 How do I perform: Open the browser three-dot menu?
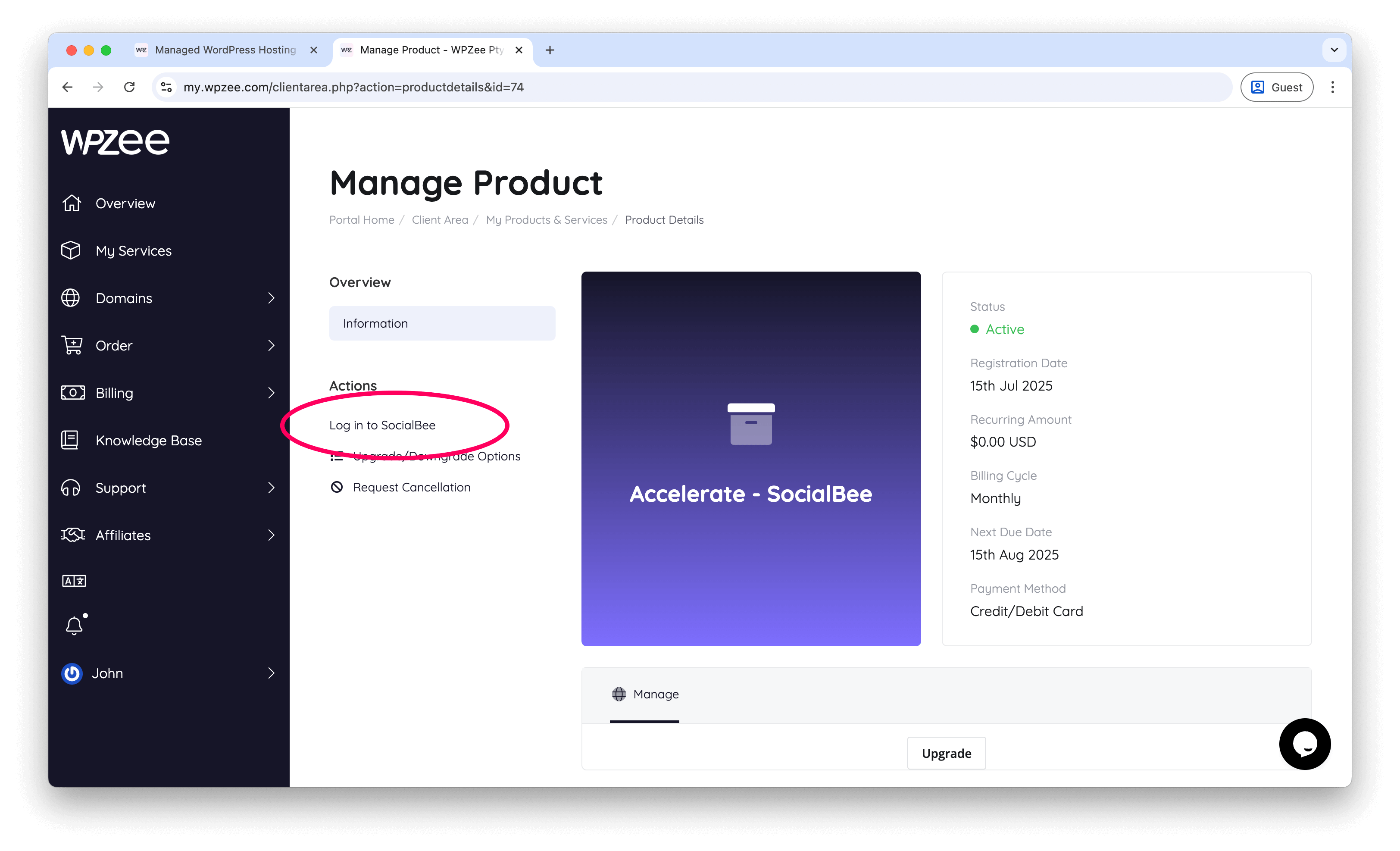pyautogui.click(x=1332, y=87)
